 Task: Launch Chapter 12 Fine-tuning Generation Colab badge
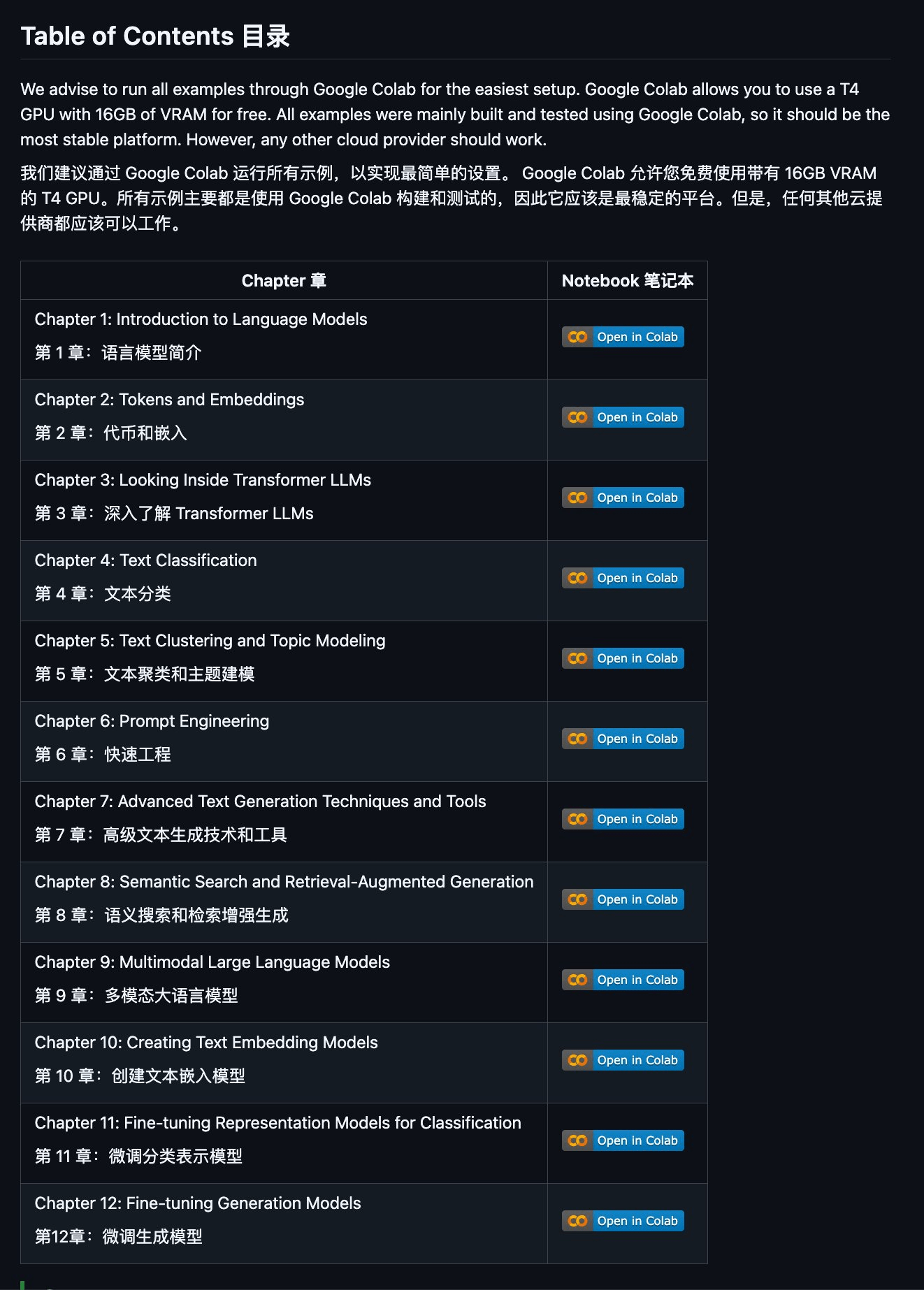(x=623, y=1221)
